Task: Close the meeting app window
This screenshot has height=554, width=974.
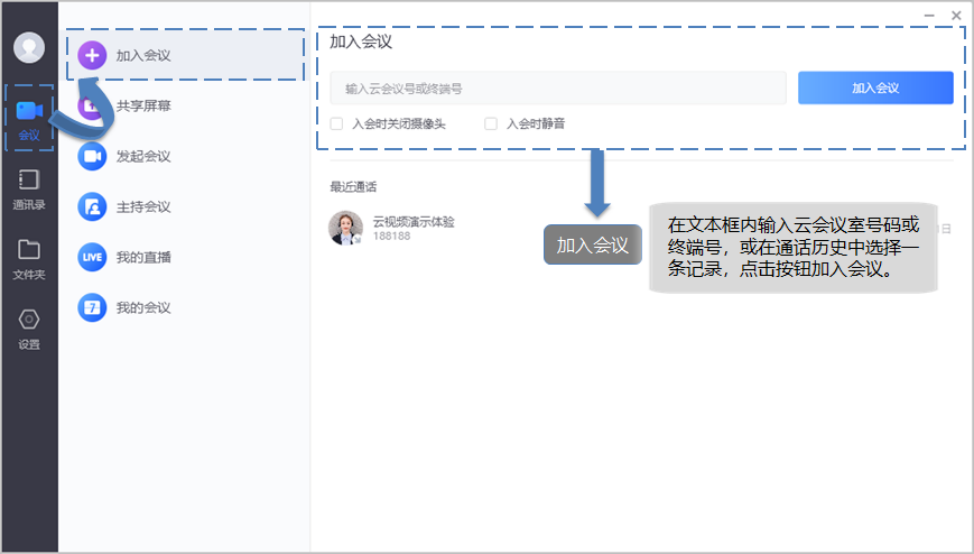Action: [957, 16]
